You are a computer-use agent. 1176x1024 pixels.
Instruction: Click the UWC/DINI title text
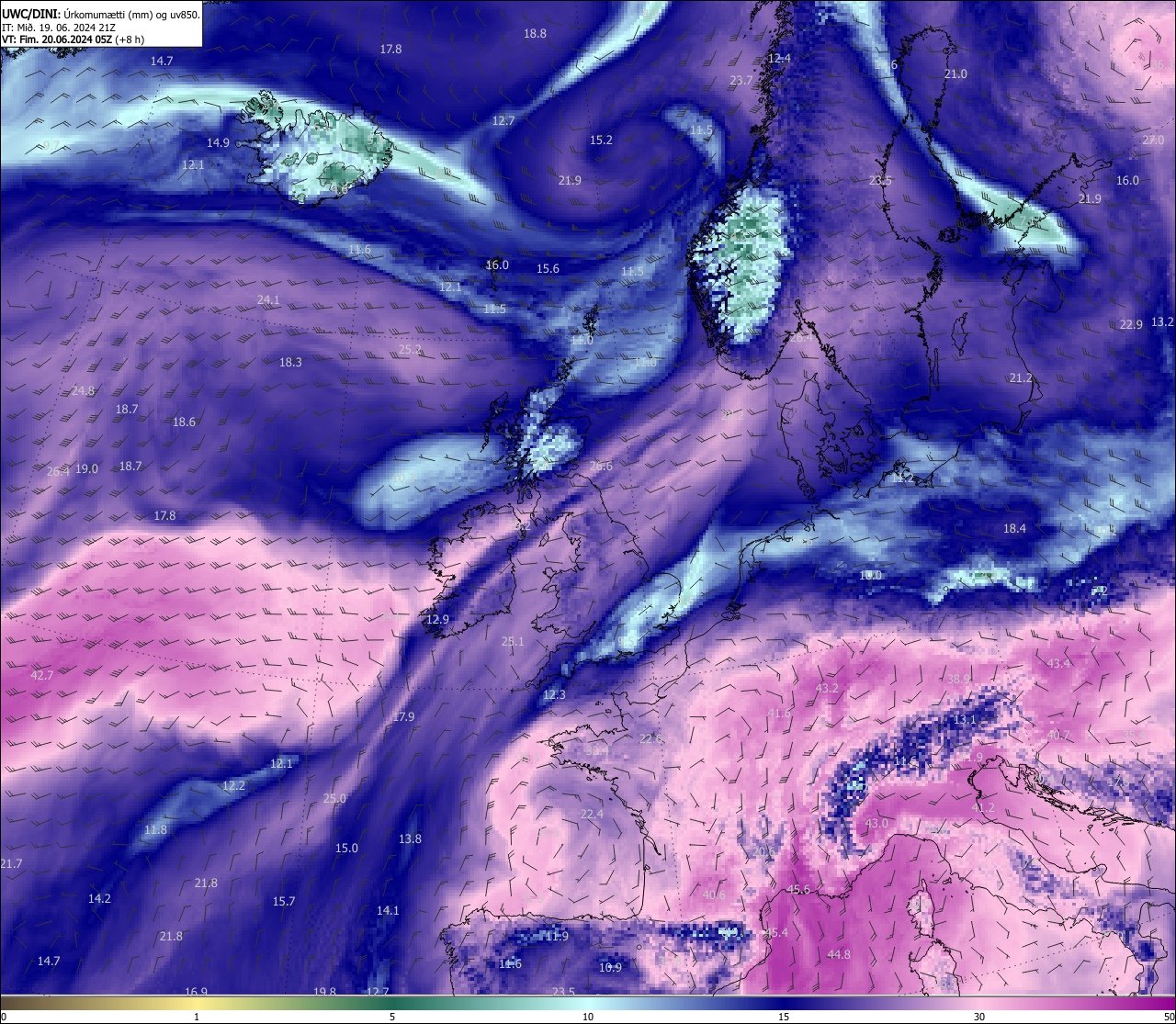pos(30,15)
